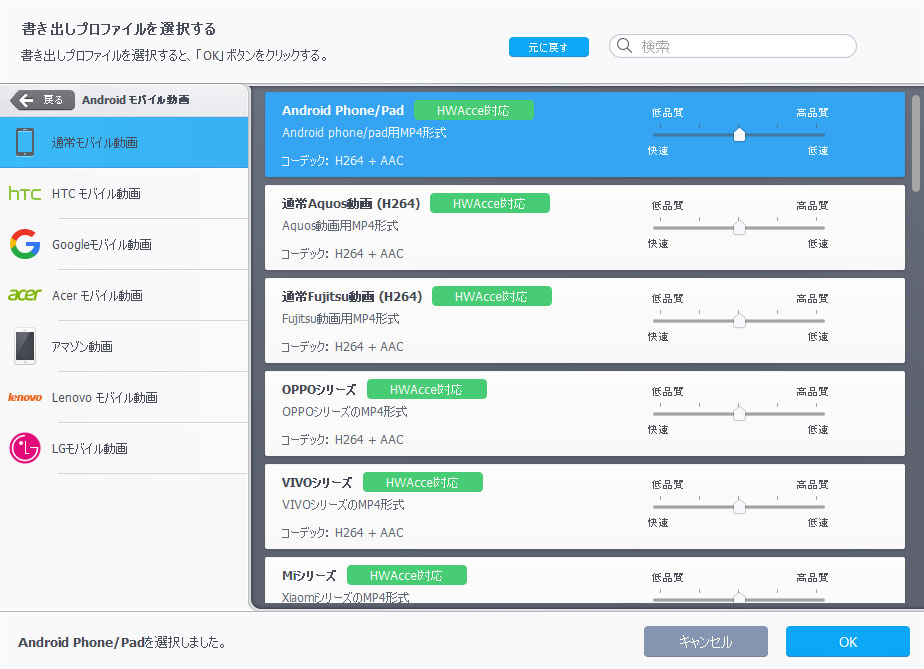
Task: Select the Android Phone/Pad profile title
Action: click(x=343, y=110)
